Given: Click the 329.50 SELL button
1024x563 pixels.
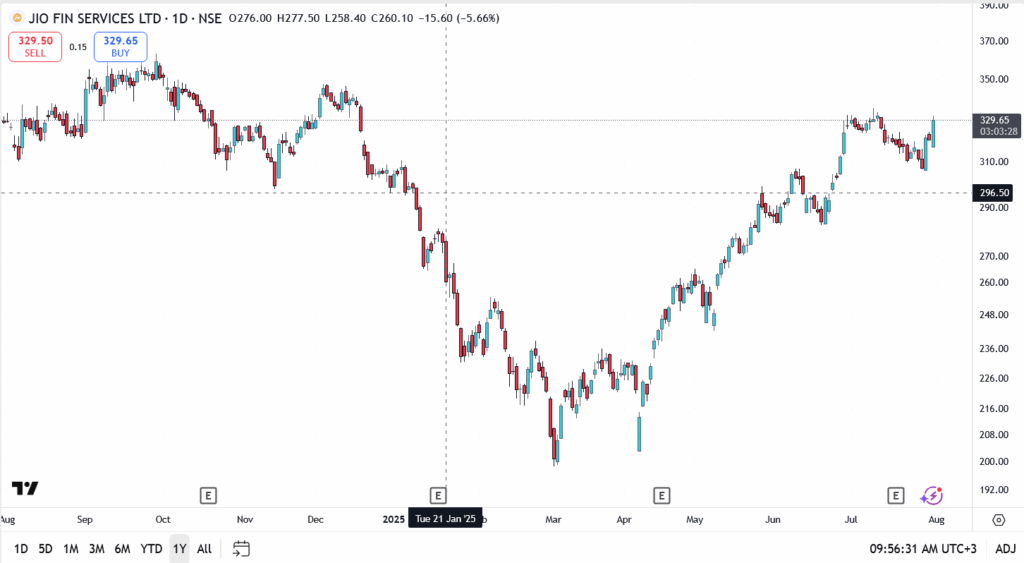Looking at the screenshot, I should (x=35, y=46).
